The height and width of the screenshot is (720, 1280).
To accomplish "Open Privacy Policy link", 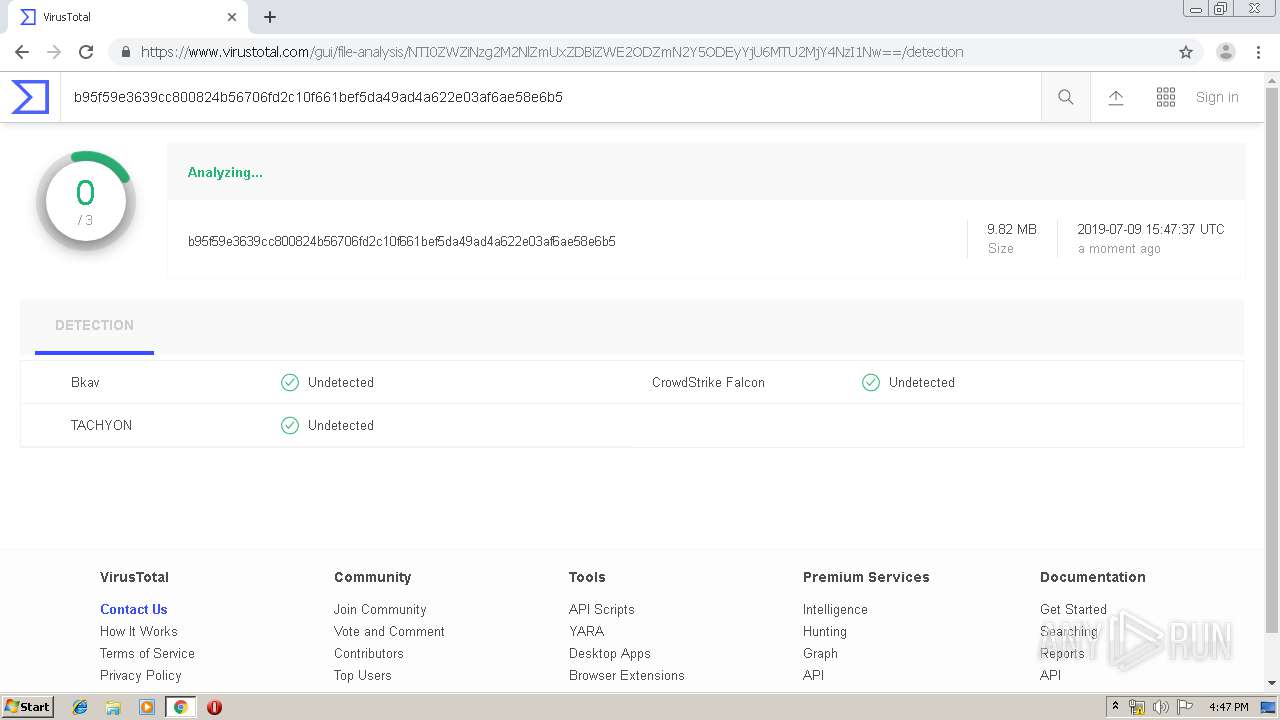I will point(140,675).
